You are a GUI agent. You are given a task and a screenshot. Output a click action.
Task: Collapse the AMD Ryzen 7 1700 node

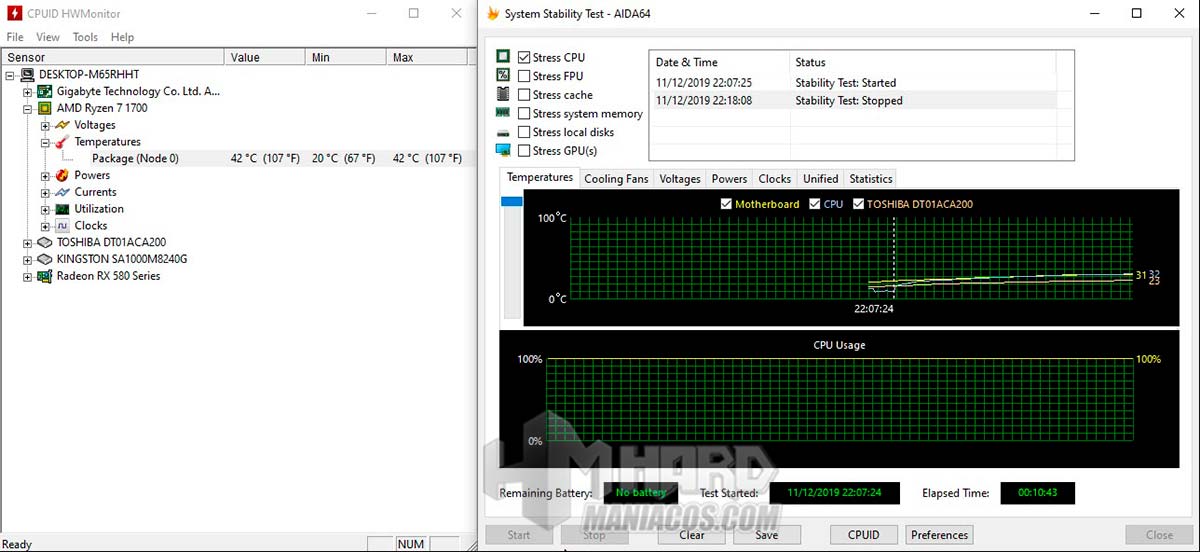pos(28,108)
